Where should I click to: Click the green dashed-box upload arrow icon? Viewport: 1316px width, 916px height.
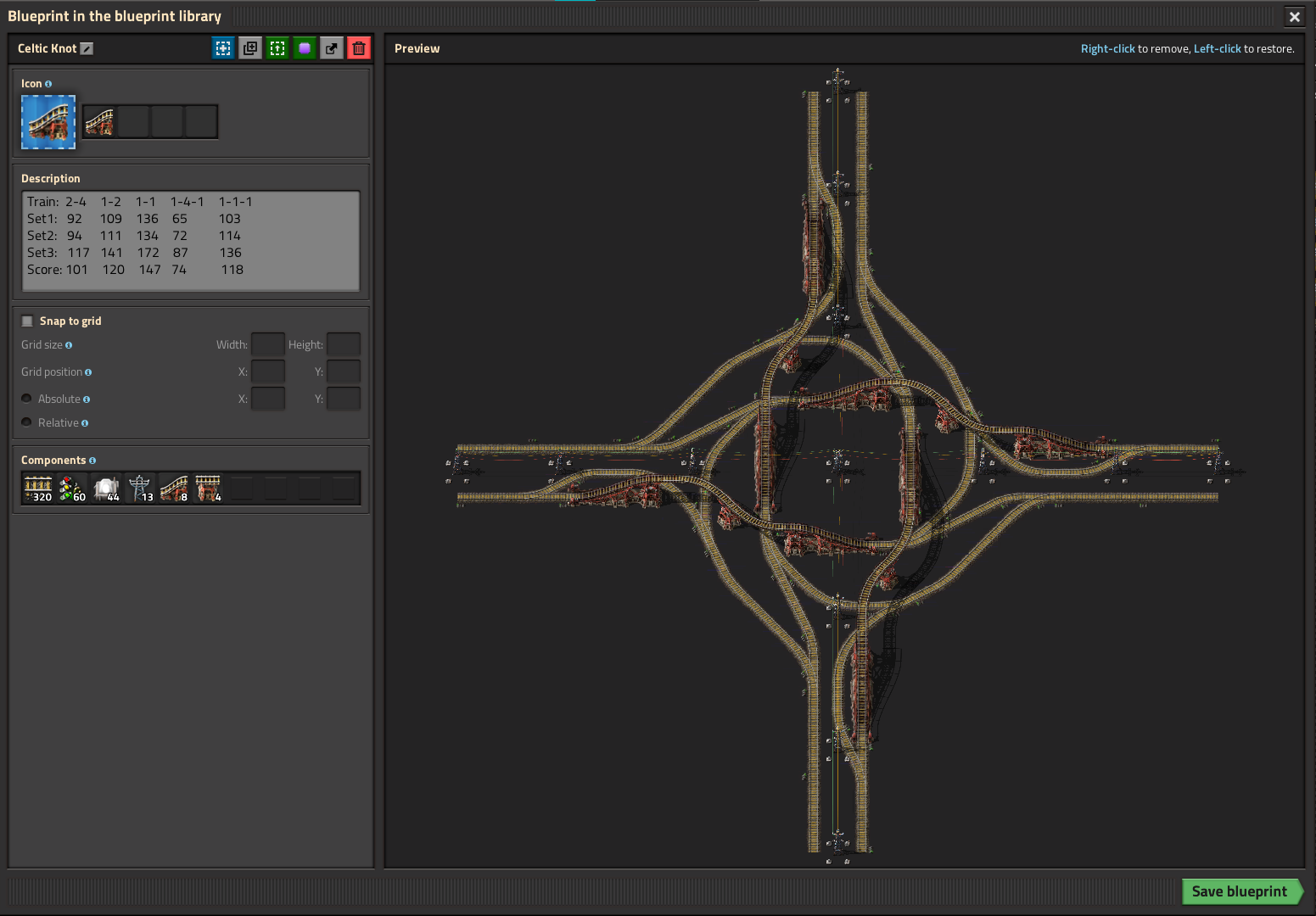(277, 48)
